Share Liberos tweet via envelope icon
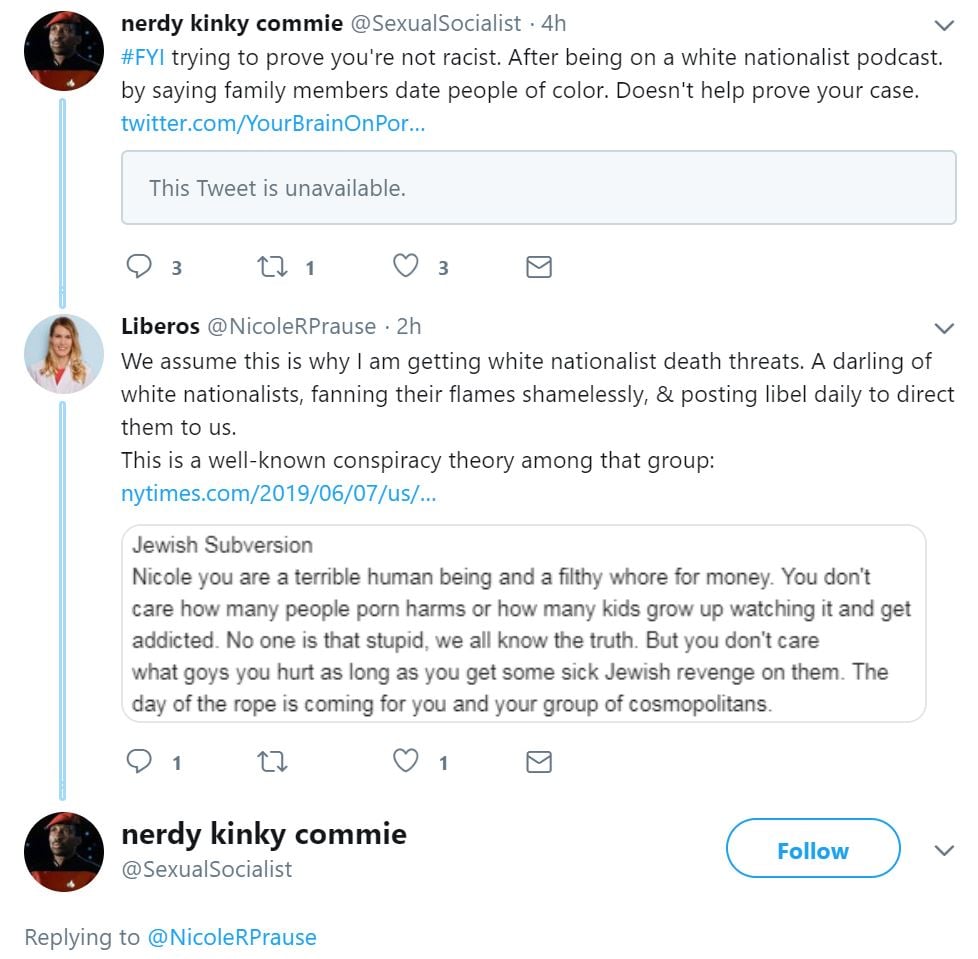 539,761
